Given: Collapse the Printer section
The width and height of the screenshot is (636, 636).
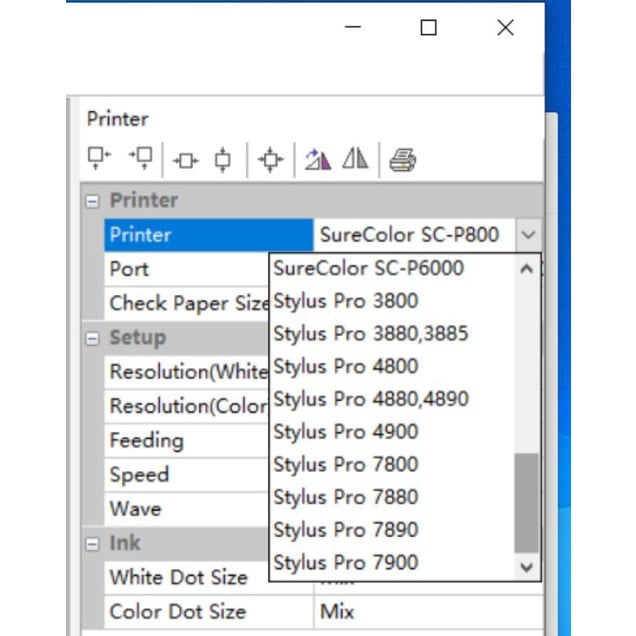Looking at the screenshot, I should pyautogui.click(x=93, y=201).
